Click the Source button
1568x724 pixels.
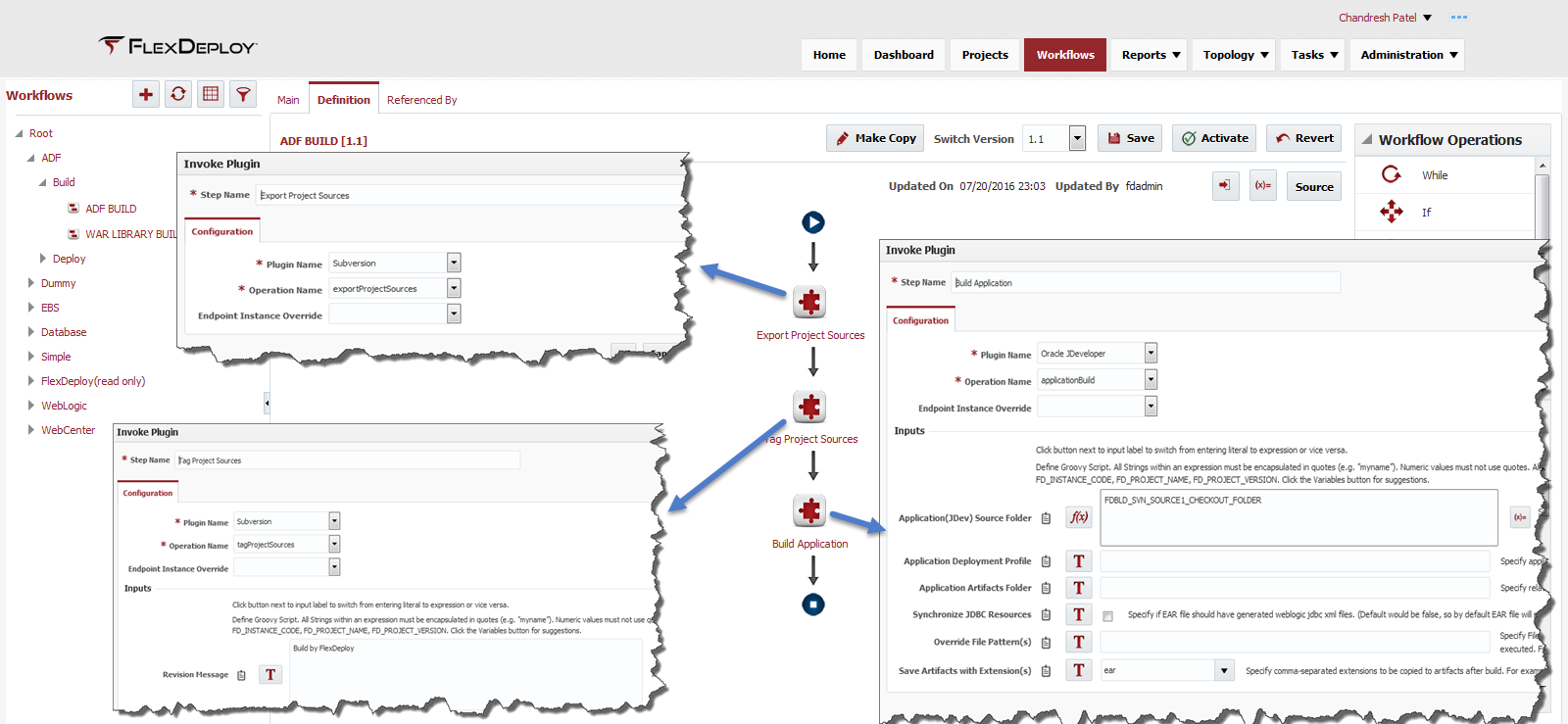pos(1314,186)
